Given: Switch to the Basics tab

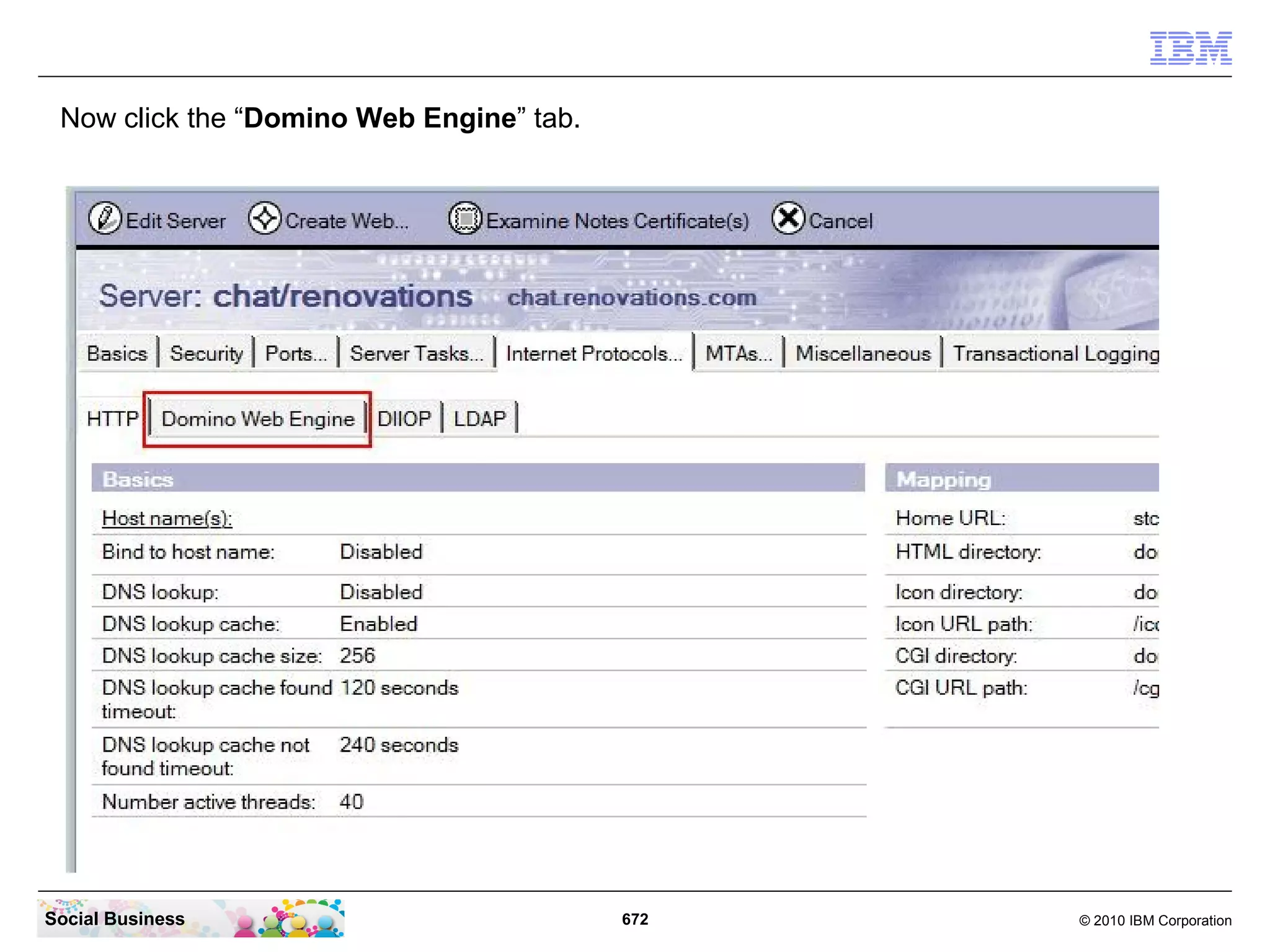Looking at the screenshot, I should (x=117, y=353).
